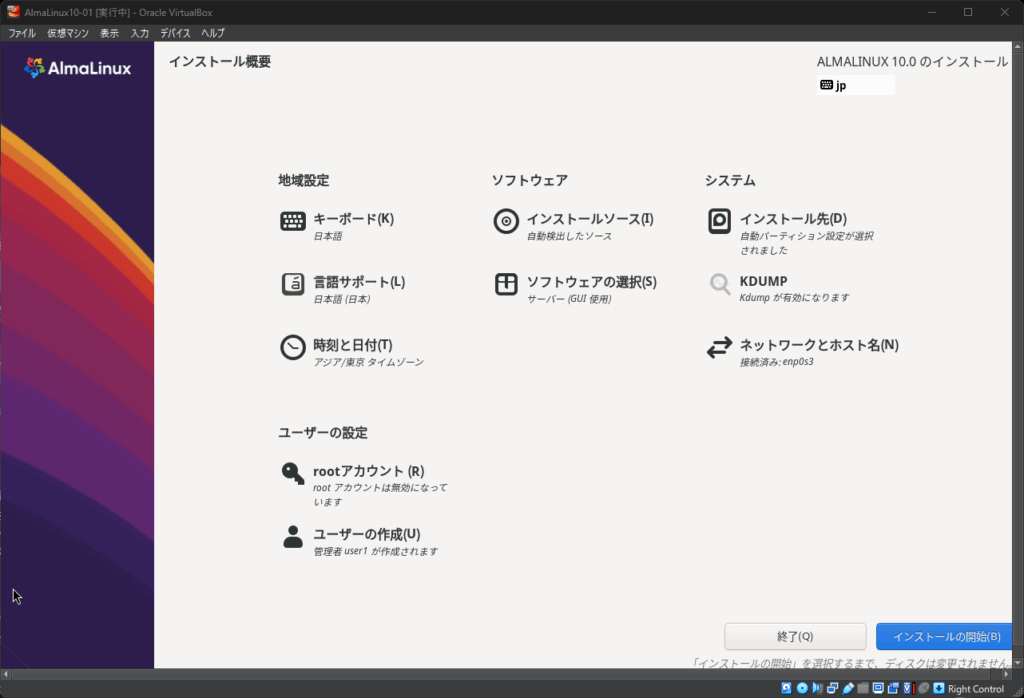Image resolution: width=1024 pixels, height=698 pixels.
Task: Open the 入力 menu
Action: point(139,33)
